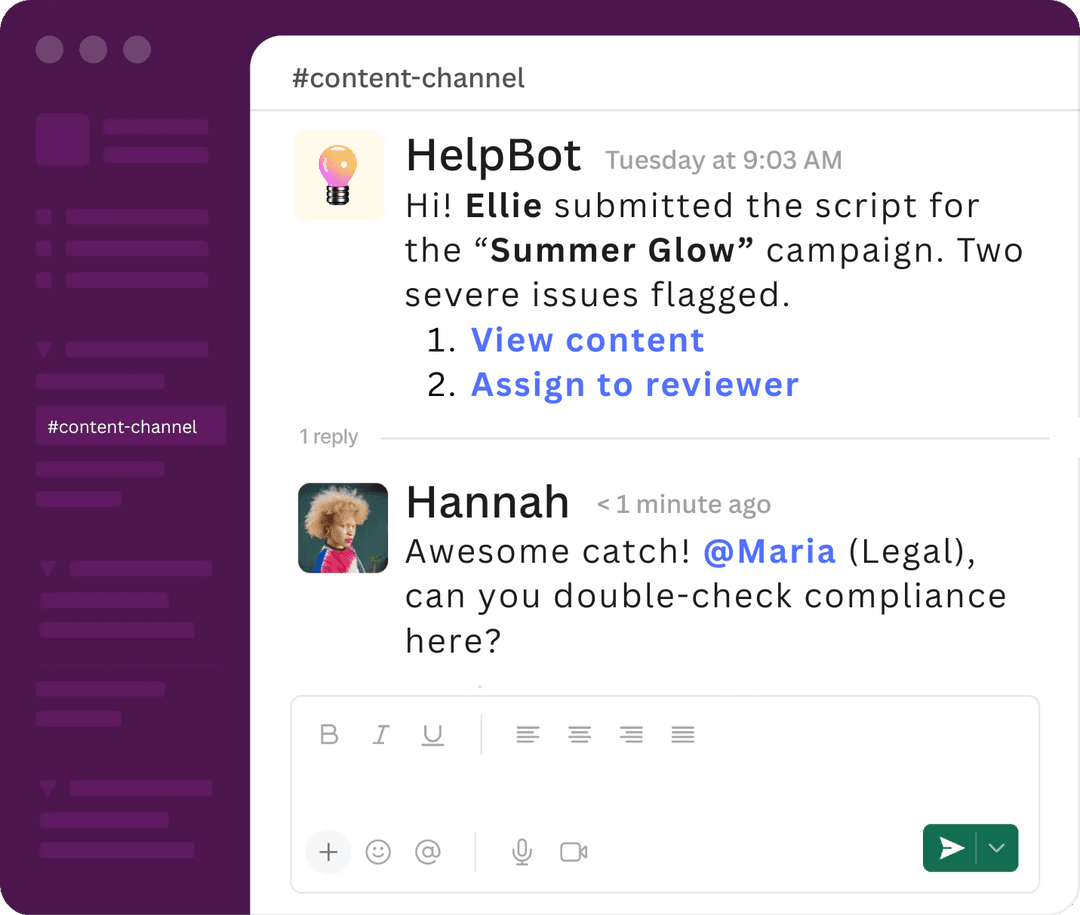Record audio with the microphone icon
Viewport: 1080px width, 915px height.
(521, 852)
